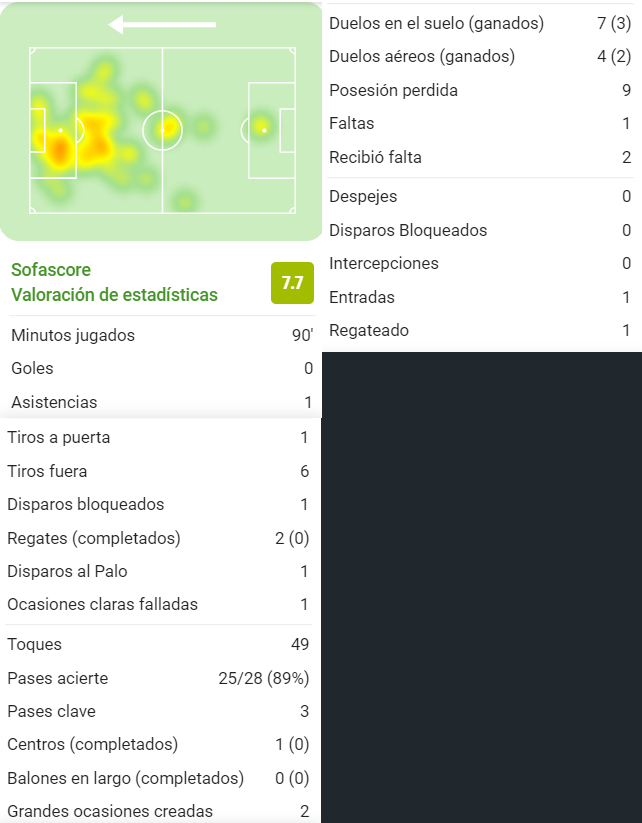Click the Asistencias statistic row
This screenshot has height=823, width=642.
pos(162,402)
